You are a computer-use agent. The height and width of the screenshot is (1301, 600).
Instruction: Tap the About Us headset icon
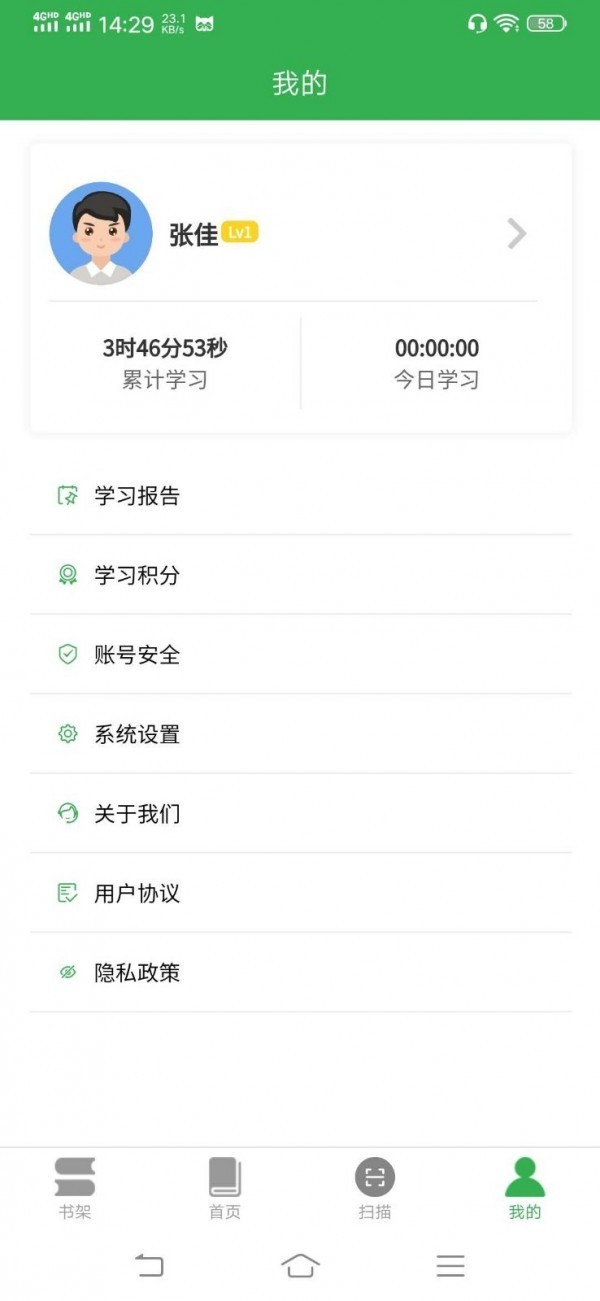pos(68,813)
